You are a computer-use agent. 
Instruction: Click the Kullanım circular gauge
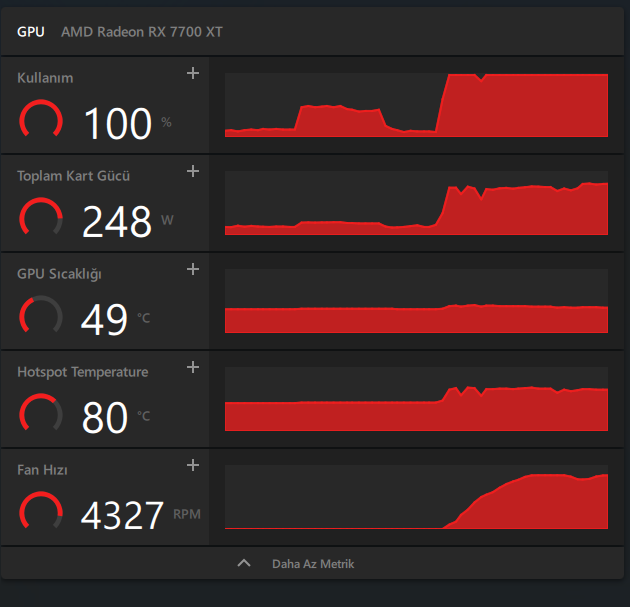pyautogui.click(x=41, y=120)
